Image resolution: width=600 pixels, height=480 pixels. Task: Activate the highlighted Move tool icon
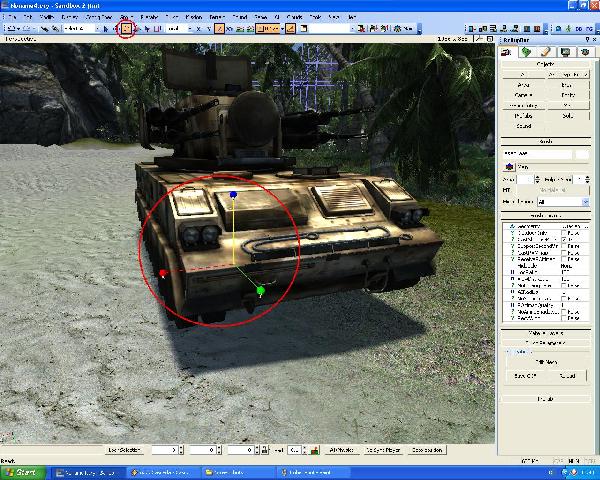point(127,29)
